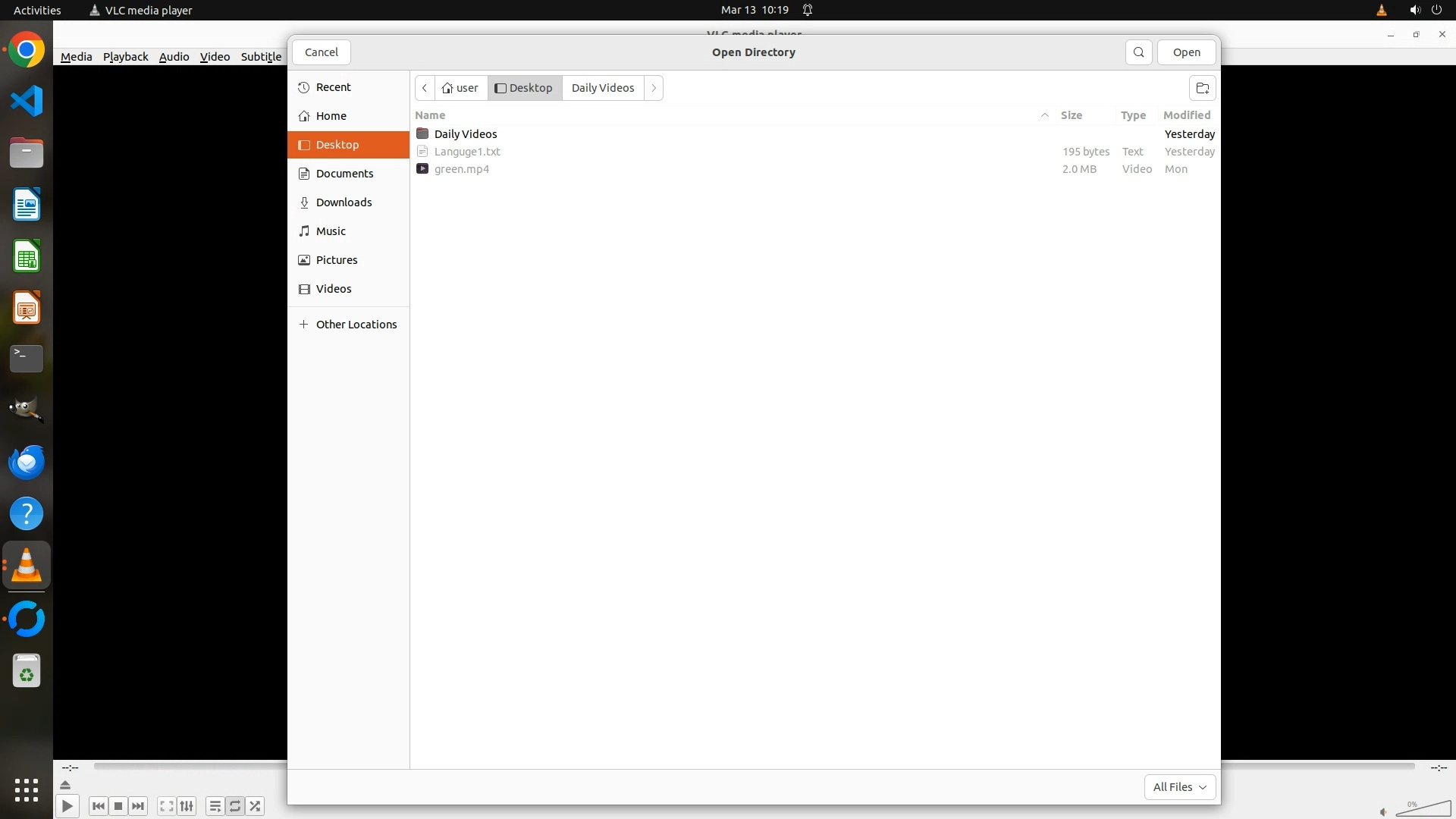Click the search icon in dialog header
Image resolution: width=1456 pixels, height=819 pixels.
point(1138,52)
